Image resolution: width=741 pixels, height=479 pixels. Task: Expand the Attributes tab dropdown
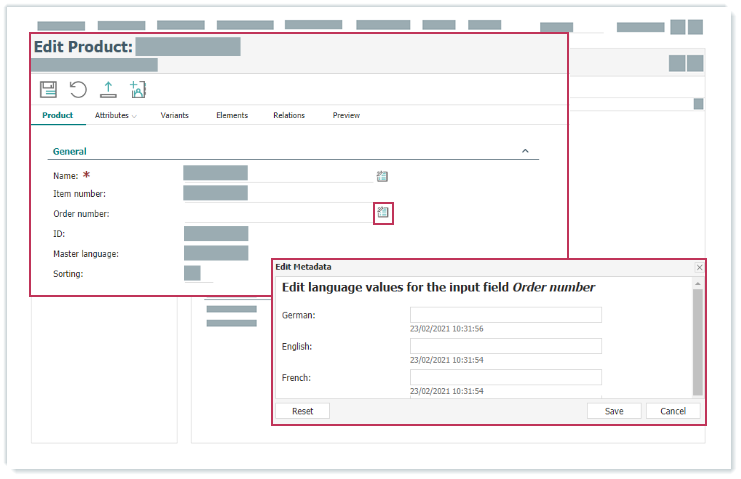click(116, 116)
